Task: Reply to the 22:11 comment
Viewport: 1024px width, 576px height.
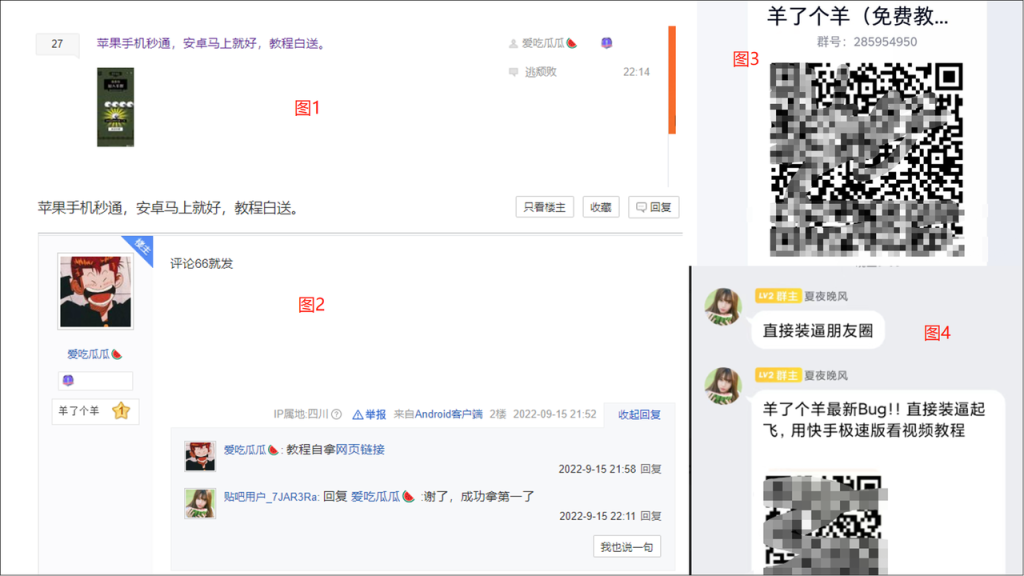Action: 651,516
